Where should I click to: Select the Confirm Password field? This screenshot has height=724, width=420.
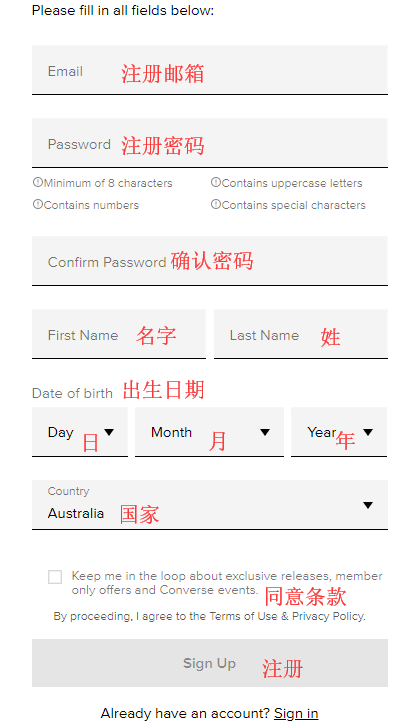(210, 261)
